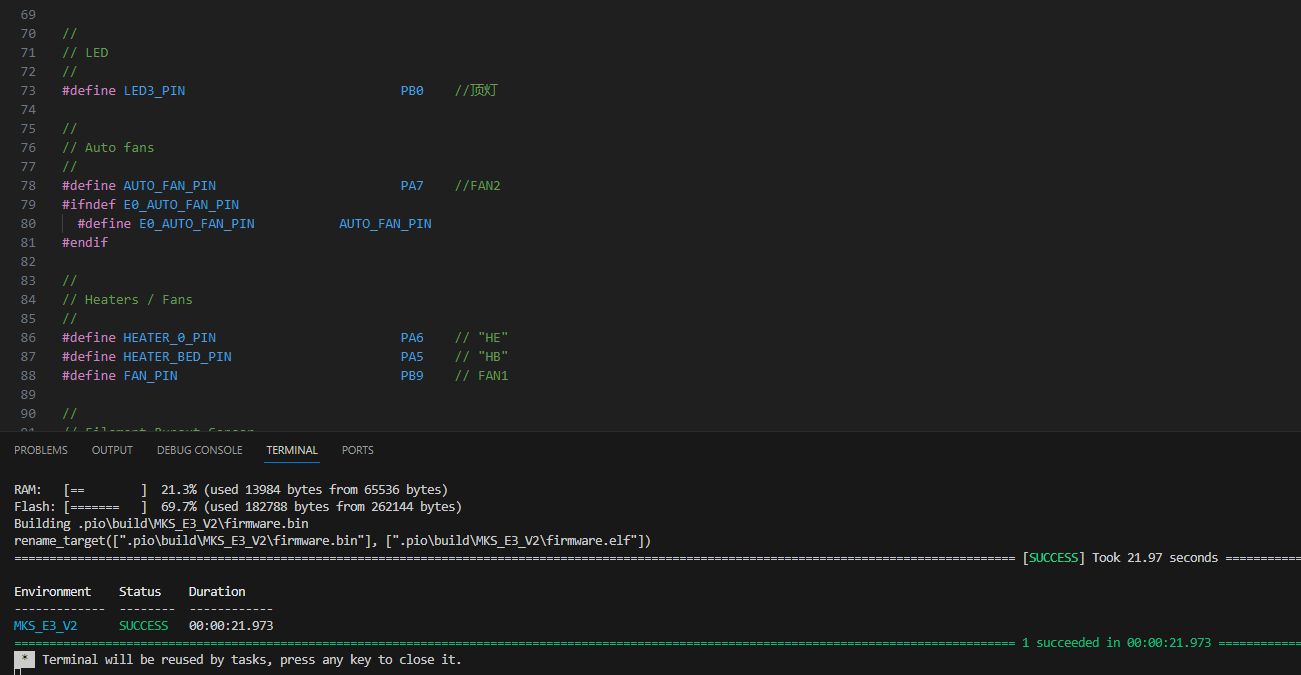This screenshot has height=675, width=1301.
Task: Click the "Auto fans" comment
Action: tap(119, 148)
